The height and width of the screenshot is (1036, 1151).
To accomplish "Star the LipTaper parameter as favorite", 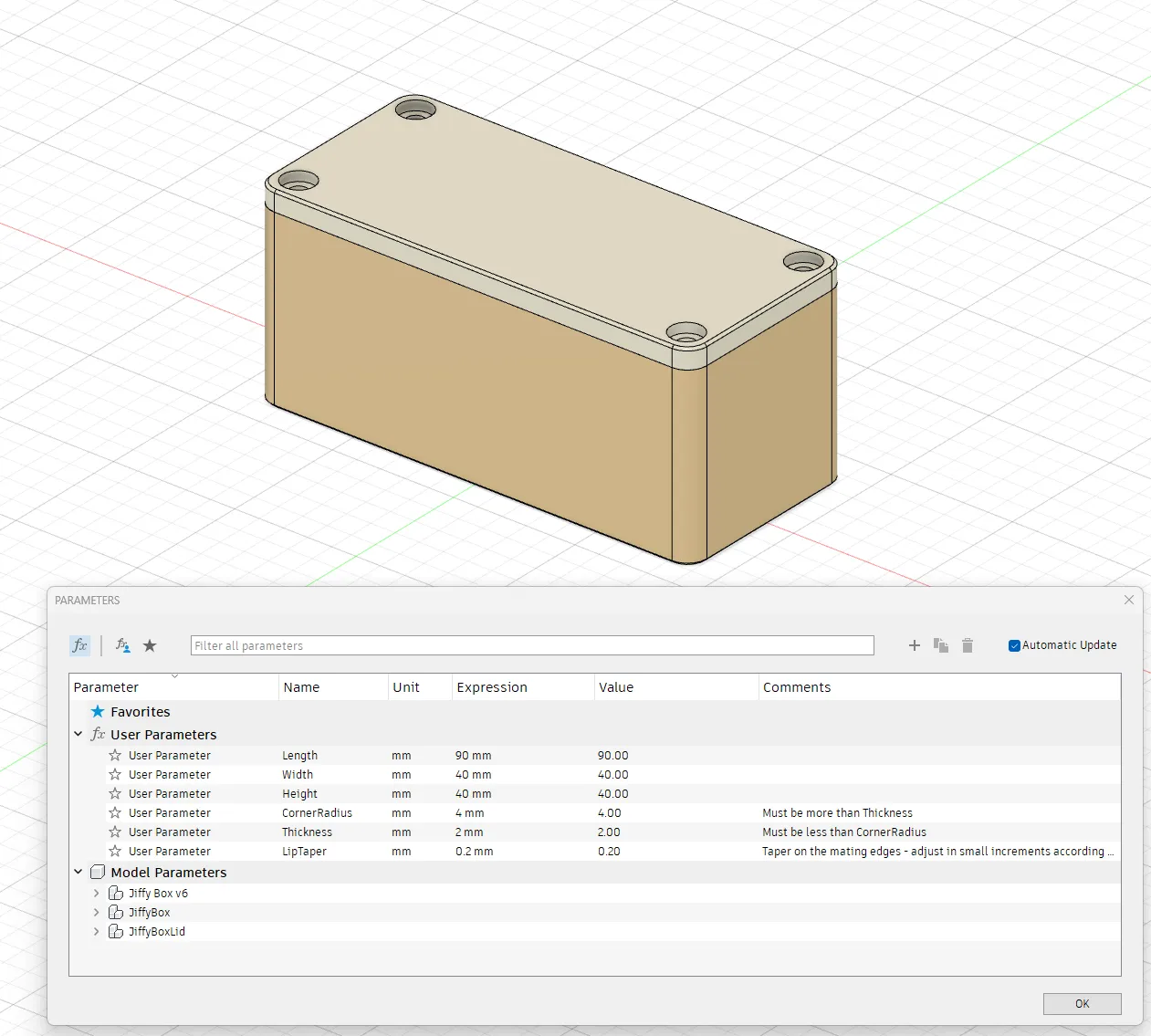I will [x=115, y=852].
